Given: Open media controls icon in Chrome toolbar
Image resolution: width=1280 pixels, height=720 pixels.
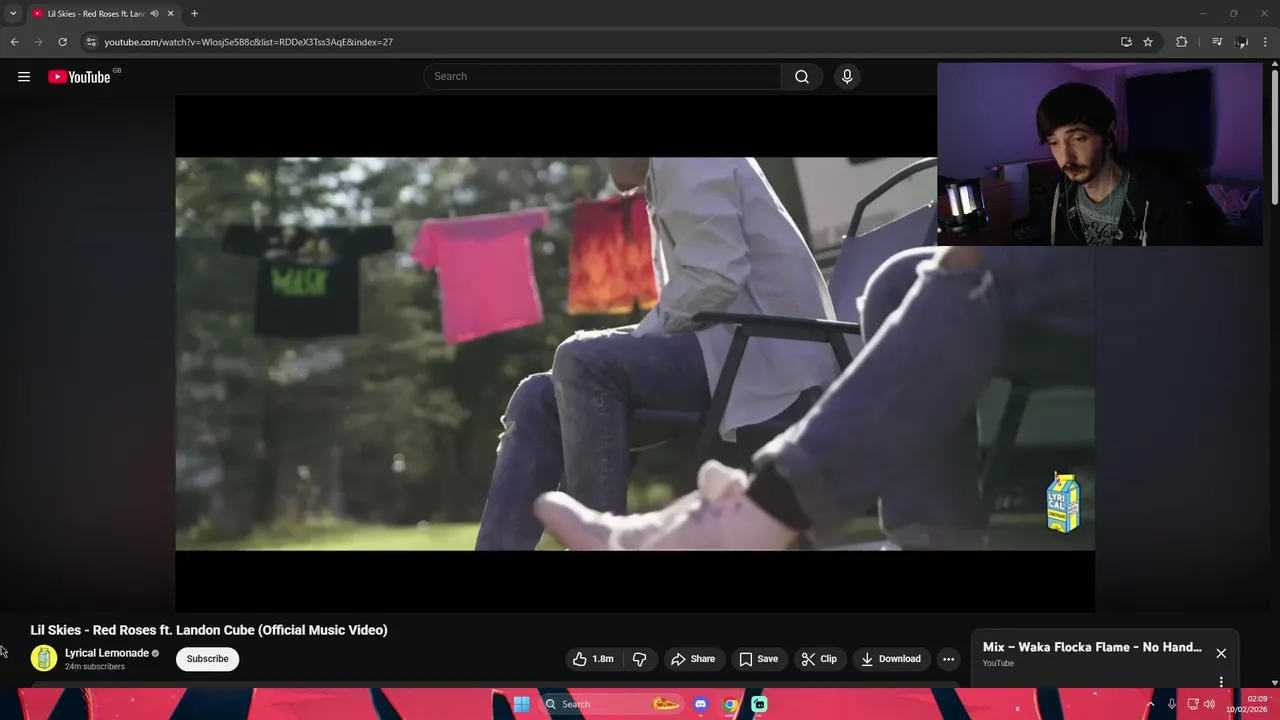Looking at the screenshot, I should (x=1216, y=42).
